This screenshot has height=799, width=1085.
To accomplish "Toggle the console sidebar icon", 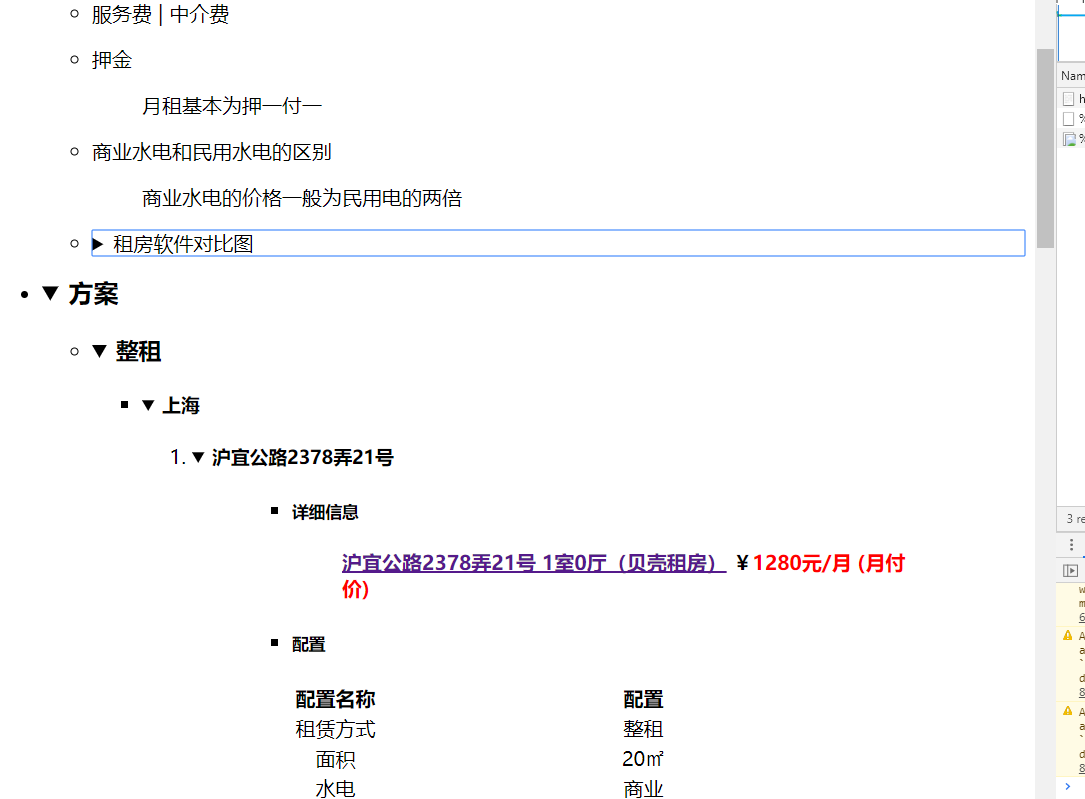I will coord(1070,571).
